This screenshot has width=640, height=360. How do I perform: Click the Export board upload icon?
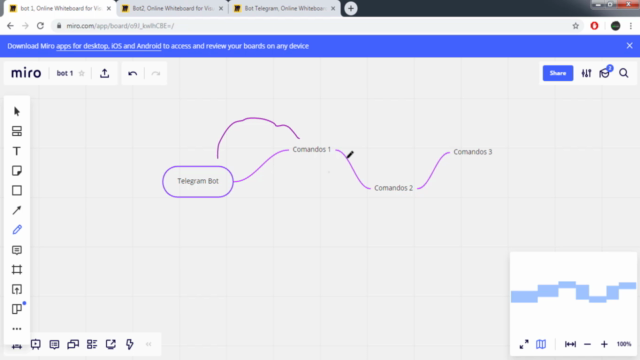(104, 73)
